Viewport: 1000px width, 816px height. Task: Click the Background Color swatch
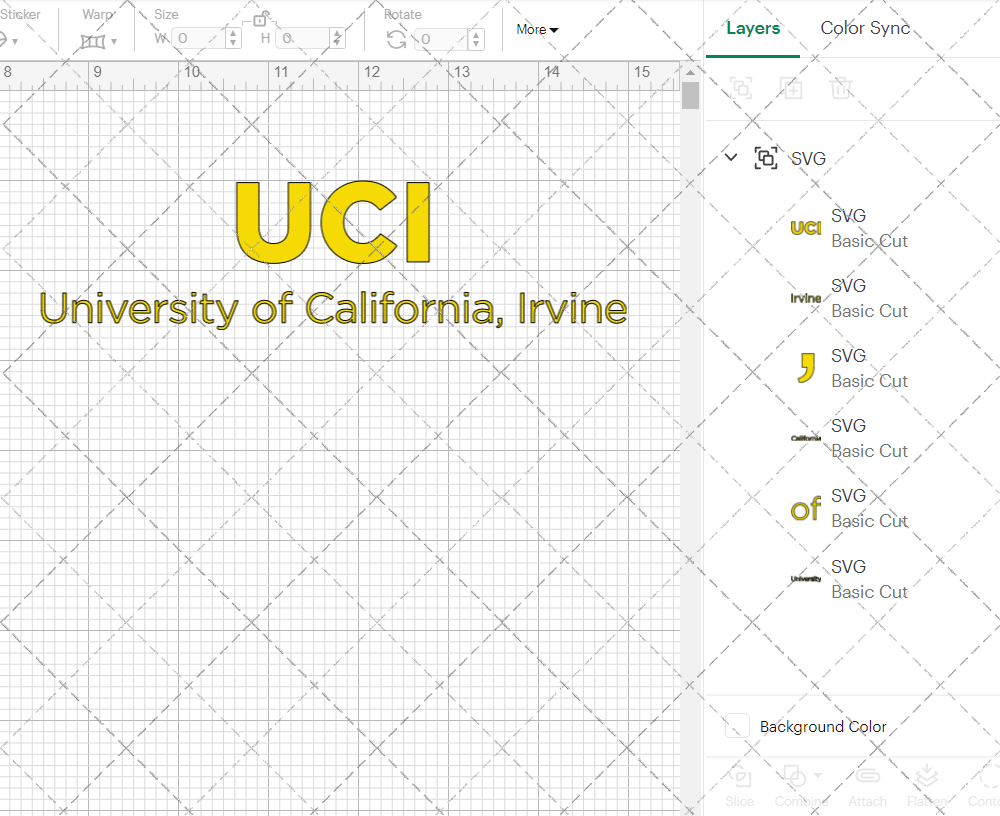coord(737,727)
